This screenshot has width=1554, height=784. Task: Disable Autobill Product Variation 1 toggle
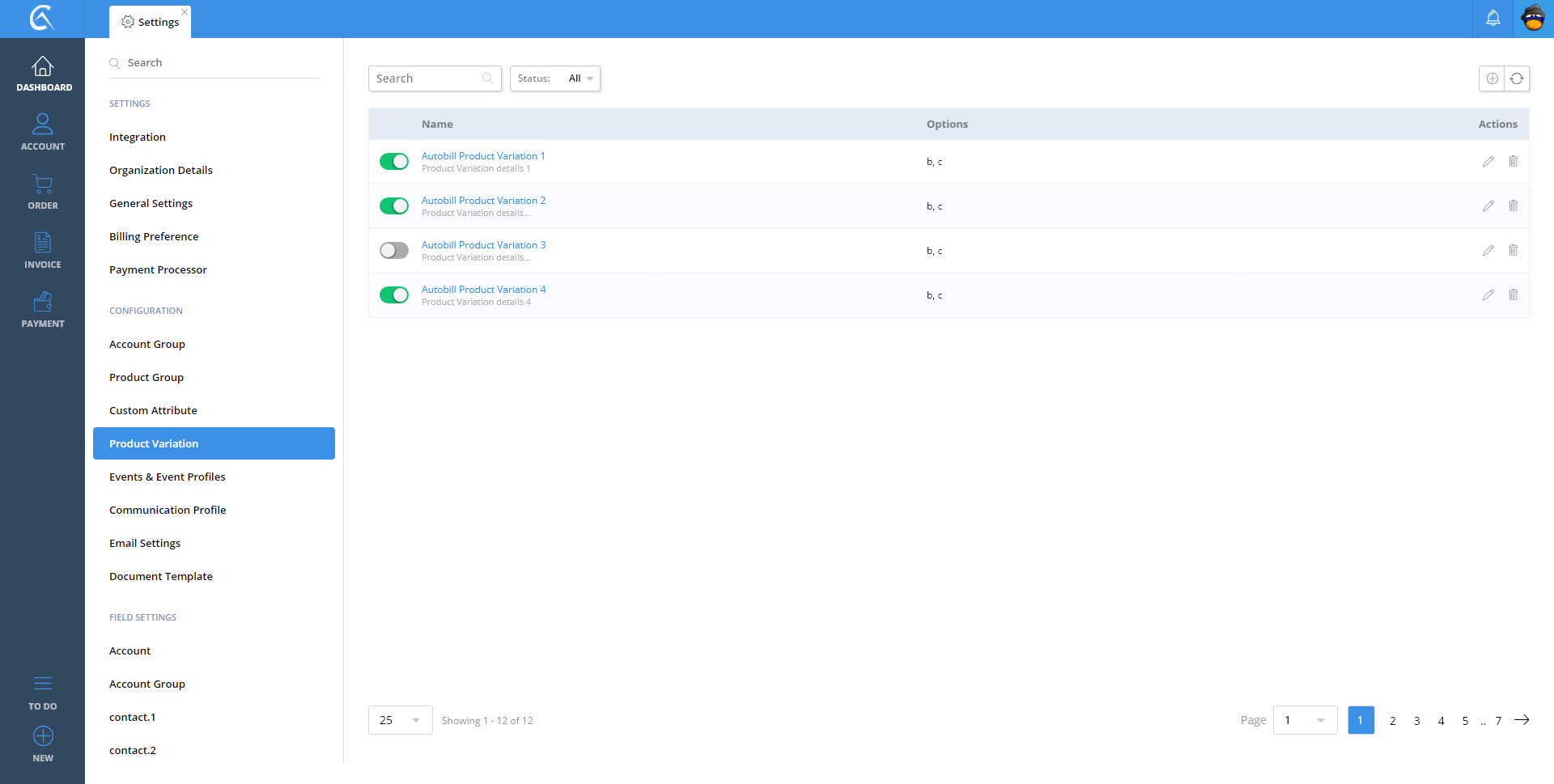[394, 162]
